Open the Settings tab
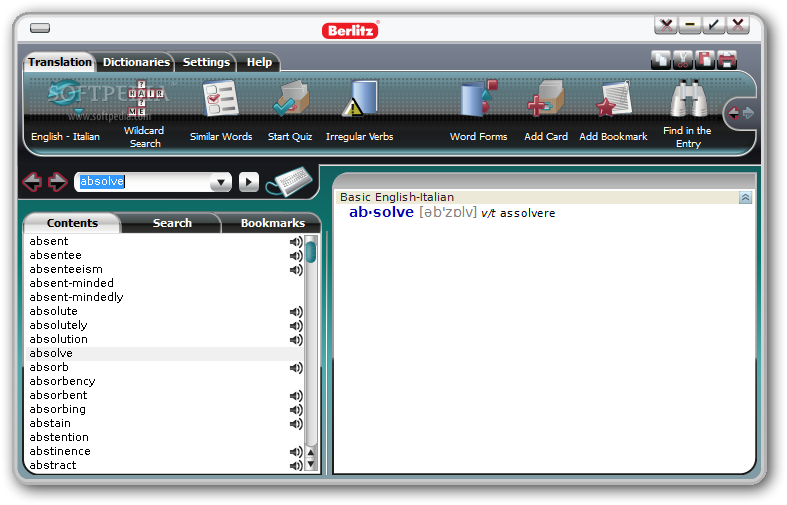This screenshot has width=787, height=505. tap(206, 62)
